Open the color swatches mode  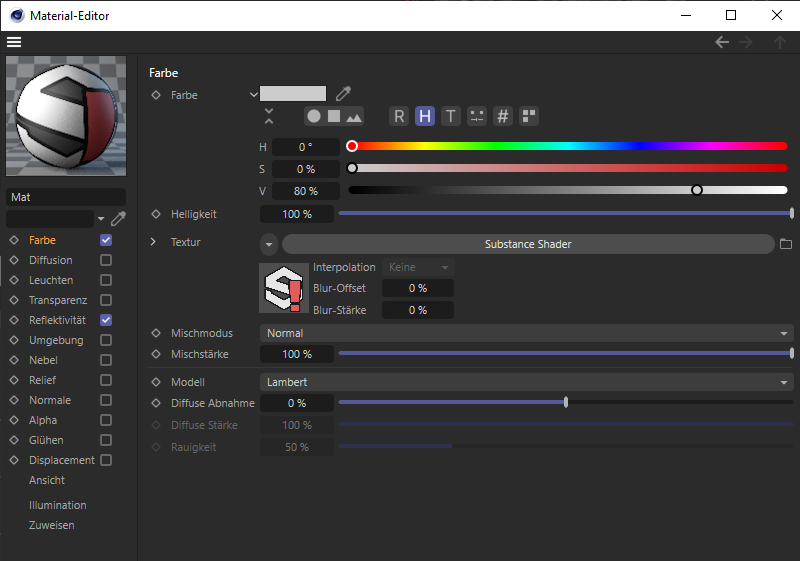click(x=529, y=116)
